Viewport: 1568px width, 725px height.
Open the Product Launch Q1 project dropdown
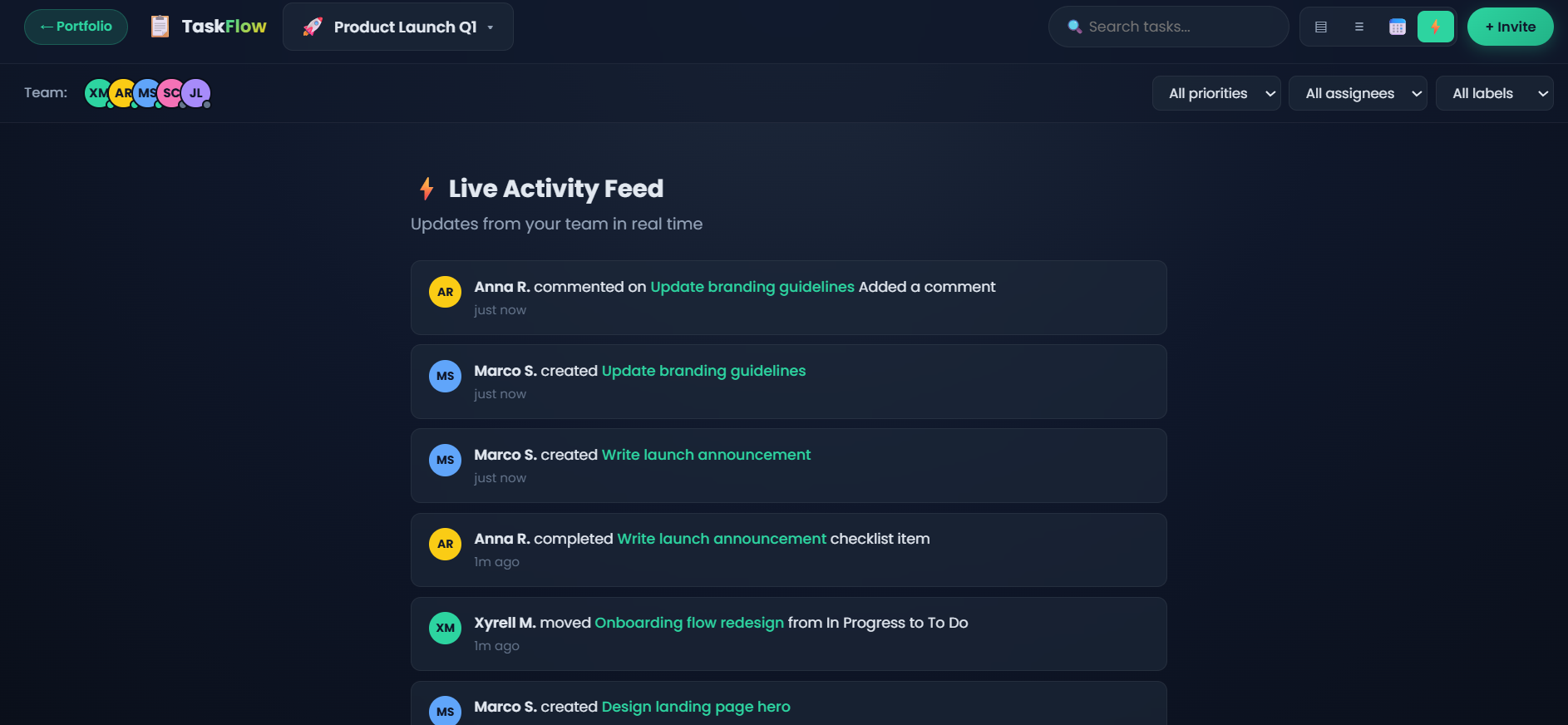398,27
